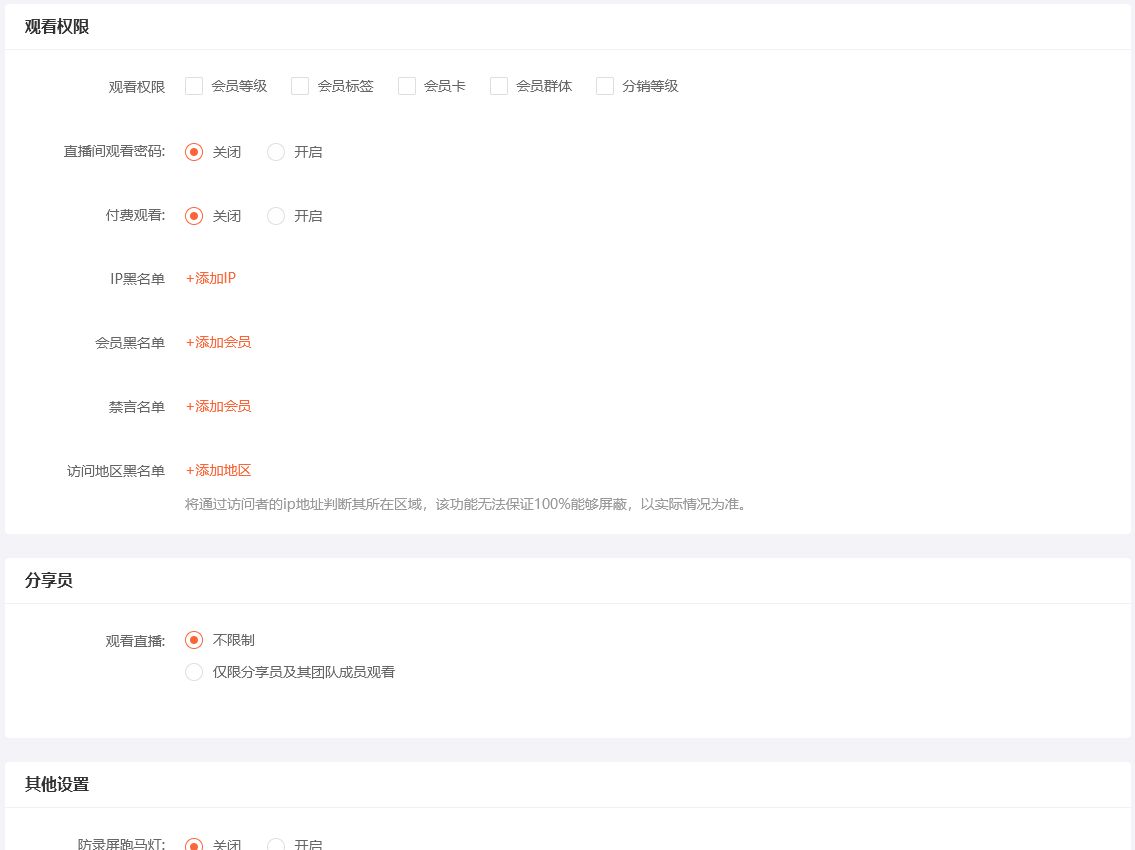Image resolution: width=1135 pixels, height=850 pixels.
Task: Click the 分享员 section heading
Action: (x=48, y=581)
